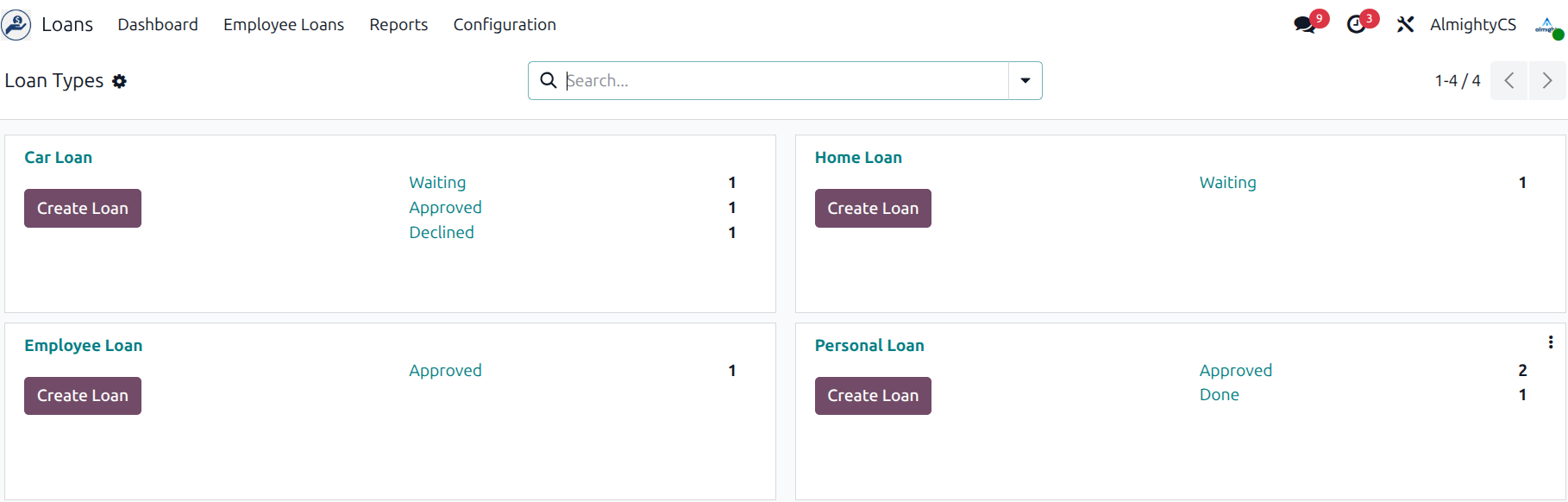
Task: Click the Loans app logo icon
Action: (16, 25)
